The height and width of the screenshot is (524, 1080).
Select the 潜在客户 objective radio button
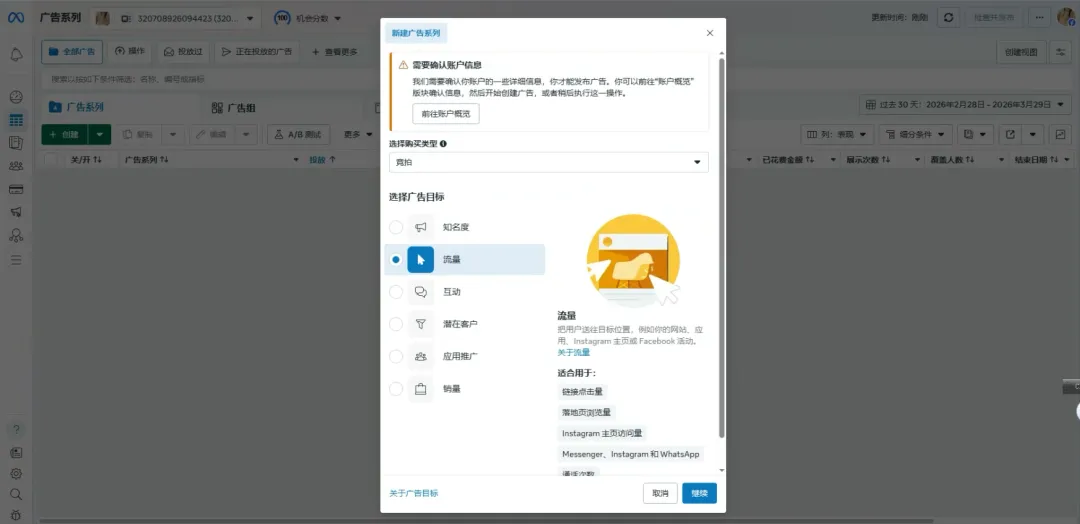click(396, 324)
